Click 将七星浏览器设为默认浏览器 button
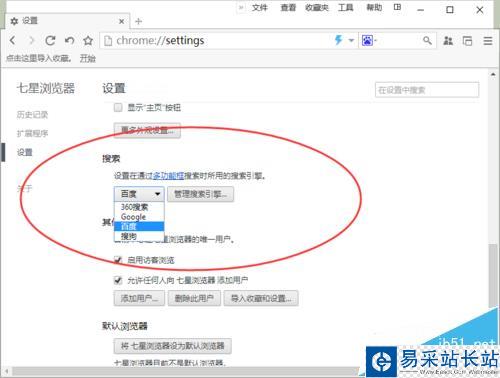The height and width of the screenshot is (378, 500). click(173, 346)
